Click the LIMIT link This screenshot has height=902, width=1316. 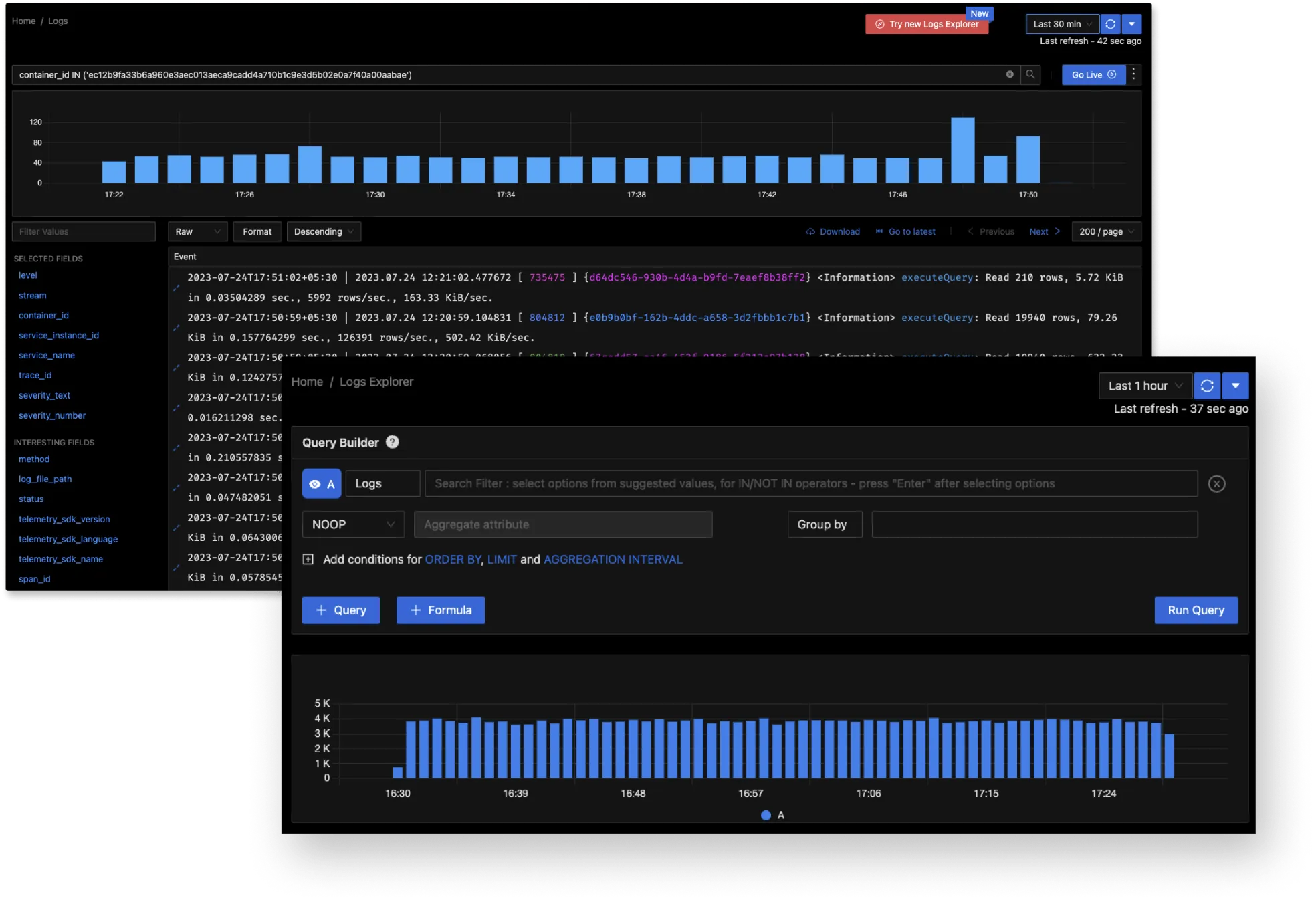tap(502, 560)
